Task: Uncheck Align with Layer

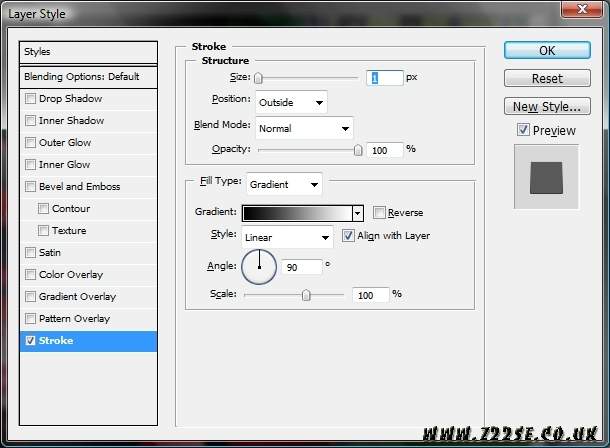Action: [348, 235]
